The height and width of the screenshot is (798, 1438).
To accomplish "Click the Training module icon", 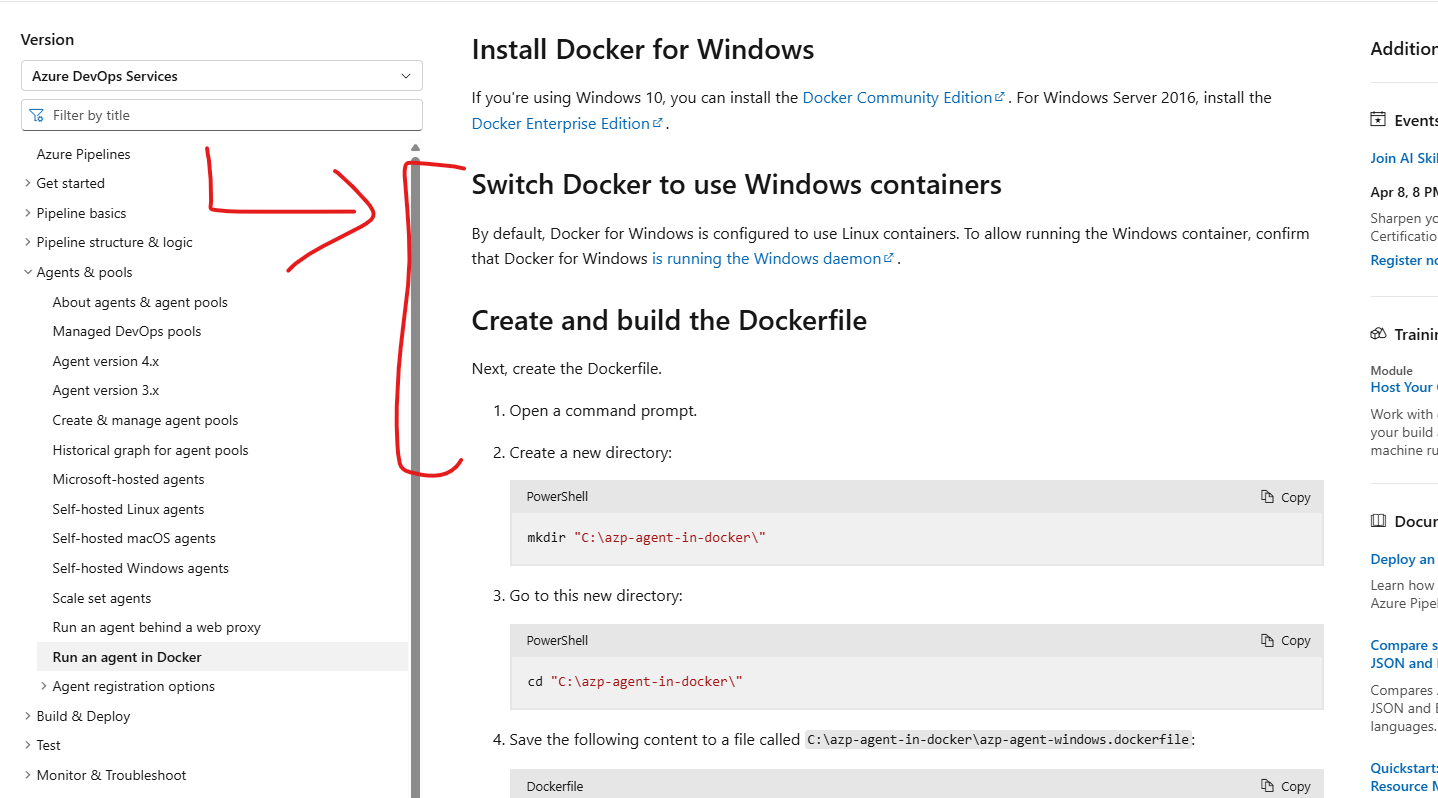I will coord(1378,334).
